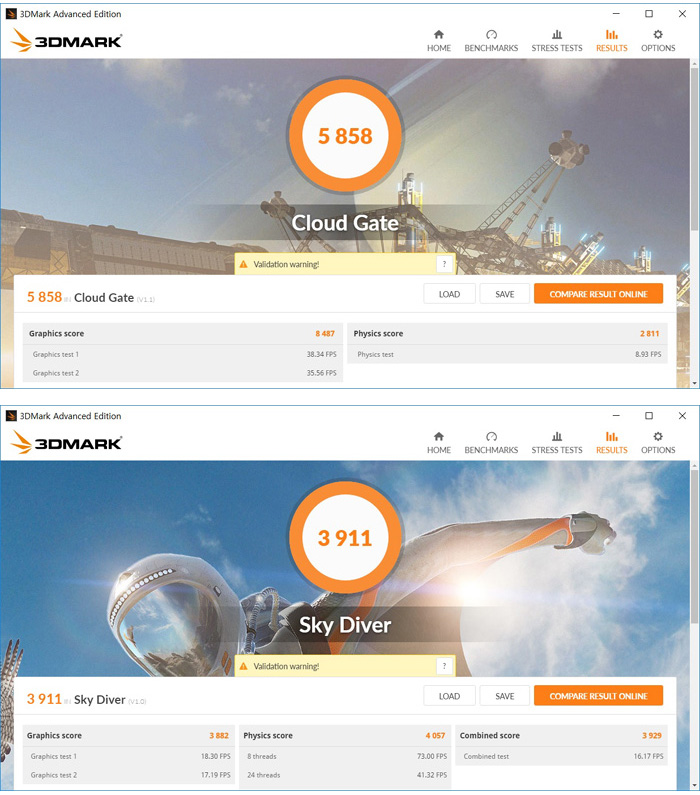
Task: Open help question mark on Cloud Gate warning
Action: coord(444,264)
